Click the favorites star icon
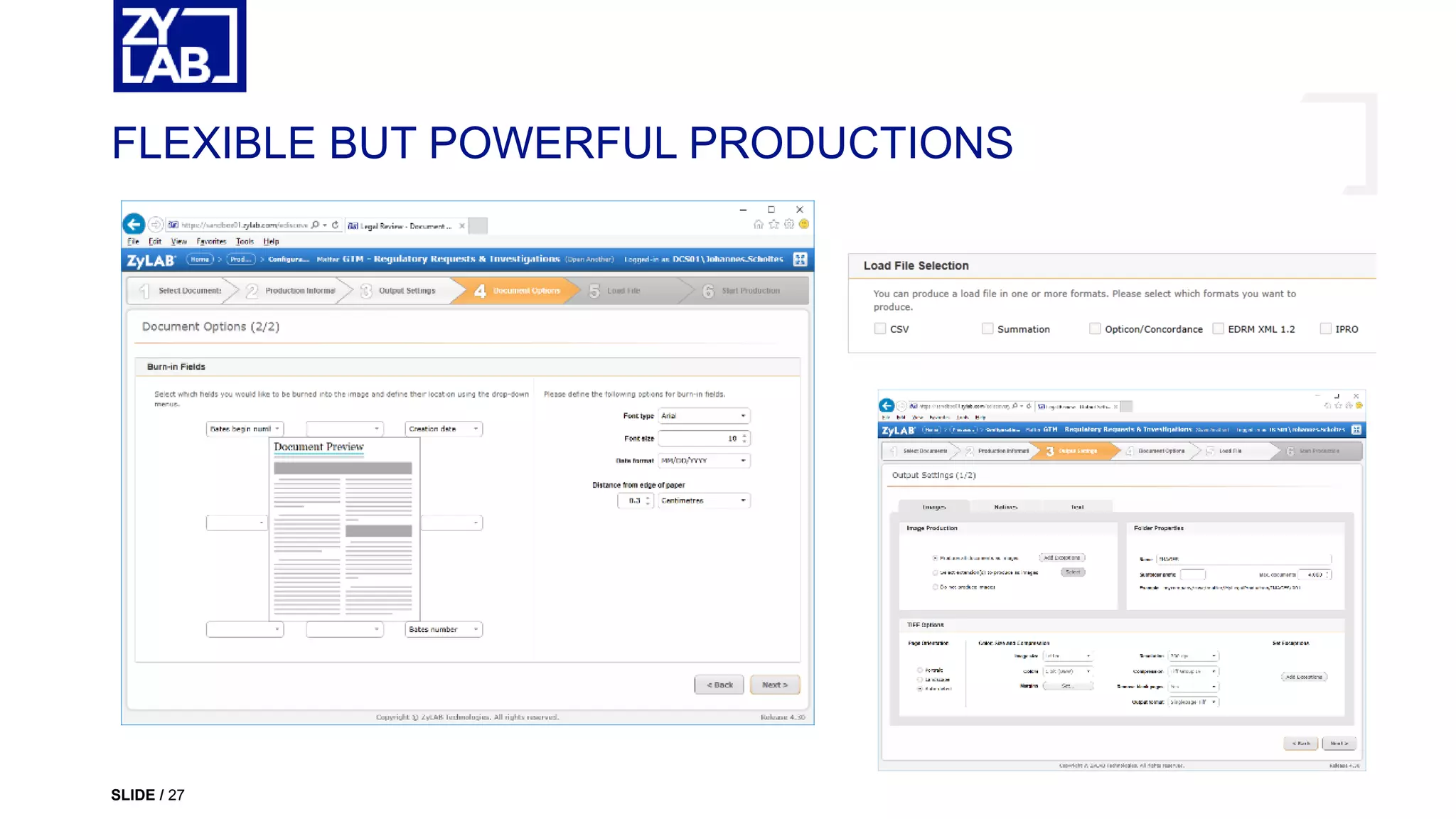Screen dimensions: 1456x819 pos(773,225)
